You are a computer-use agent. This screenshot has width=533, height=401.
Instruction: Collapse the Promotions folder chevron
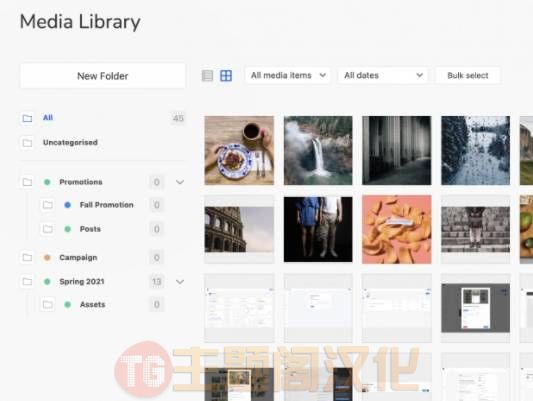click(180, 182)
